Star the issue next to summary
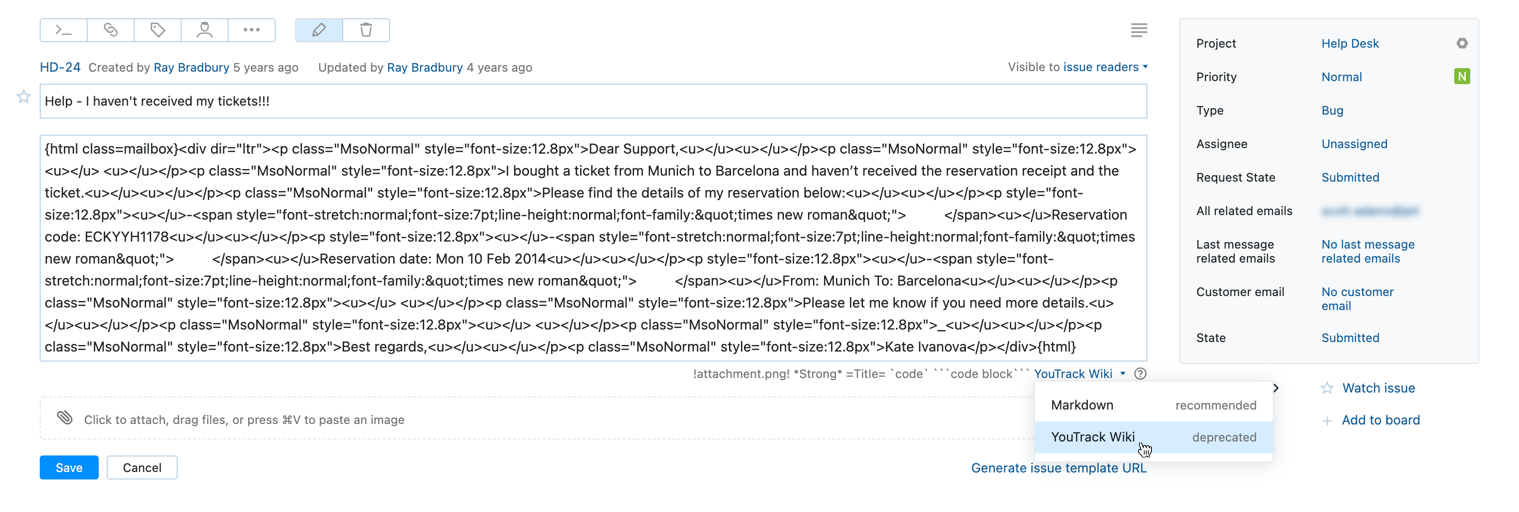Image resolution: width=1519 pixels, height=512 pixels. click(x=23, y=97)
